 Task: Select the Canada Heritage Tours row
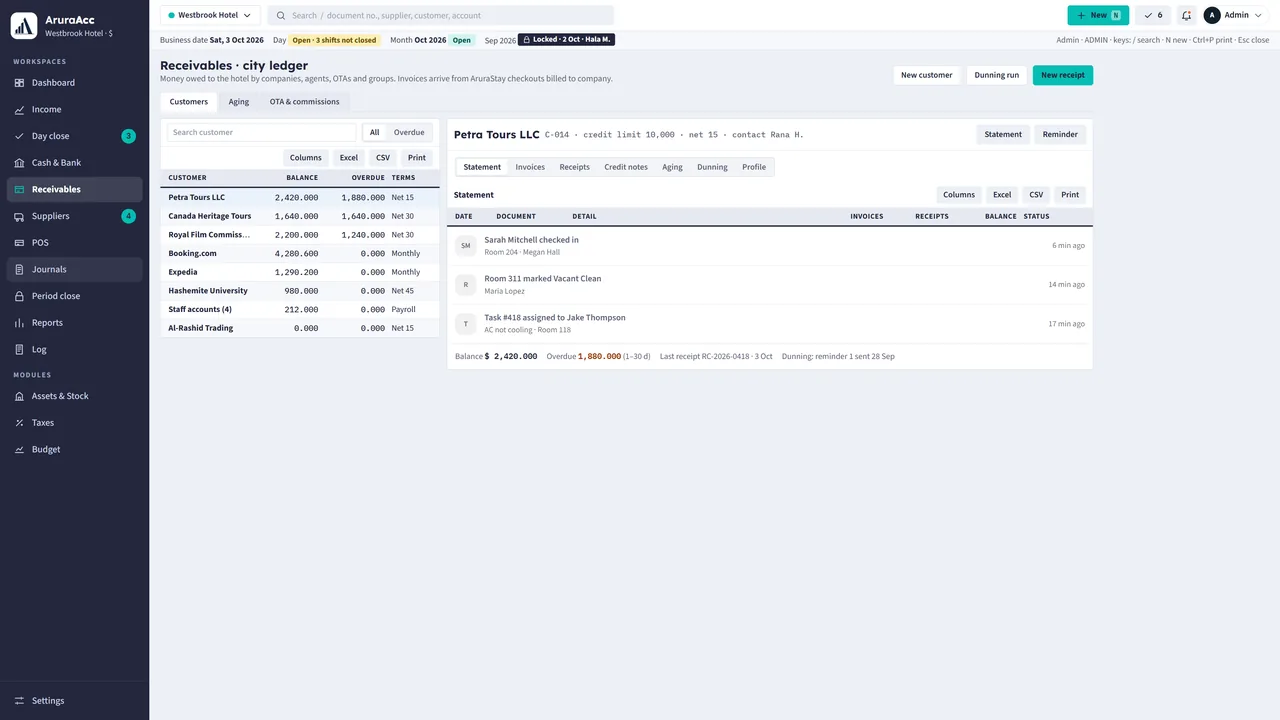click(300, 216)
